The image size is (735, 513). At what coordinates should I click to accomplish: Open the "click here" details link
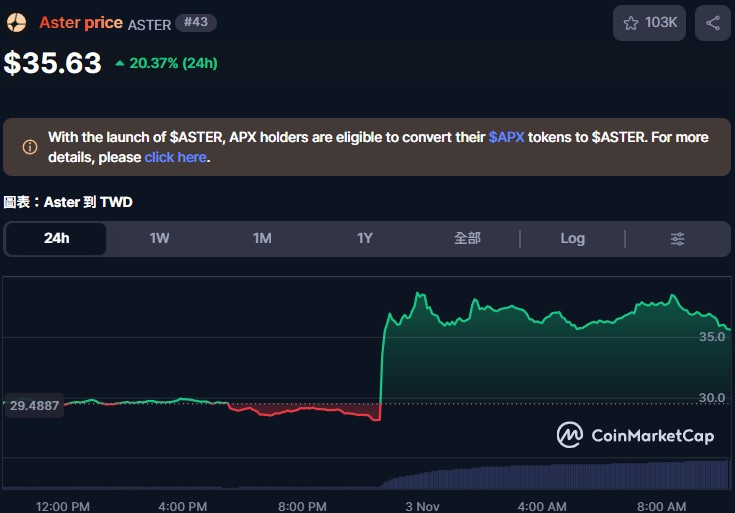click(175, 157)
